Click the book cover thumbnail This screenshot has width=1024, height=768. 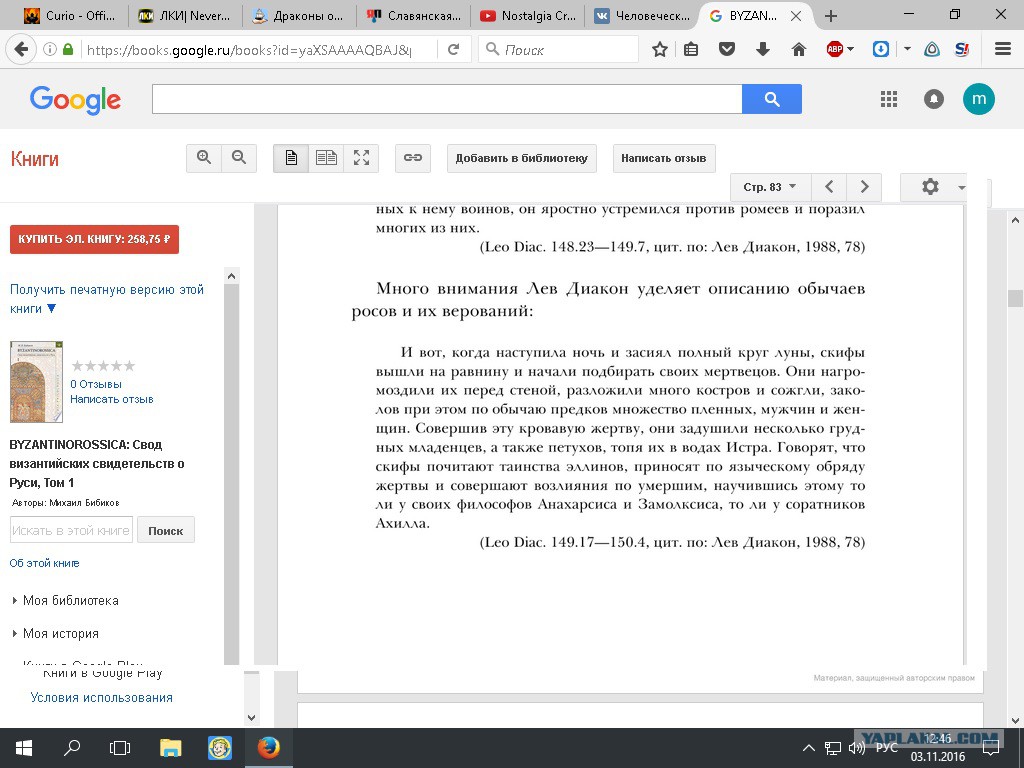coord(37,382)
